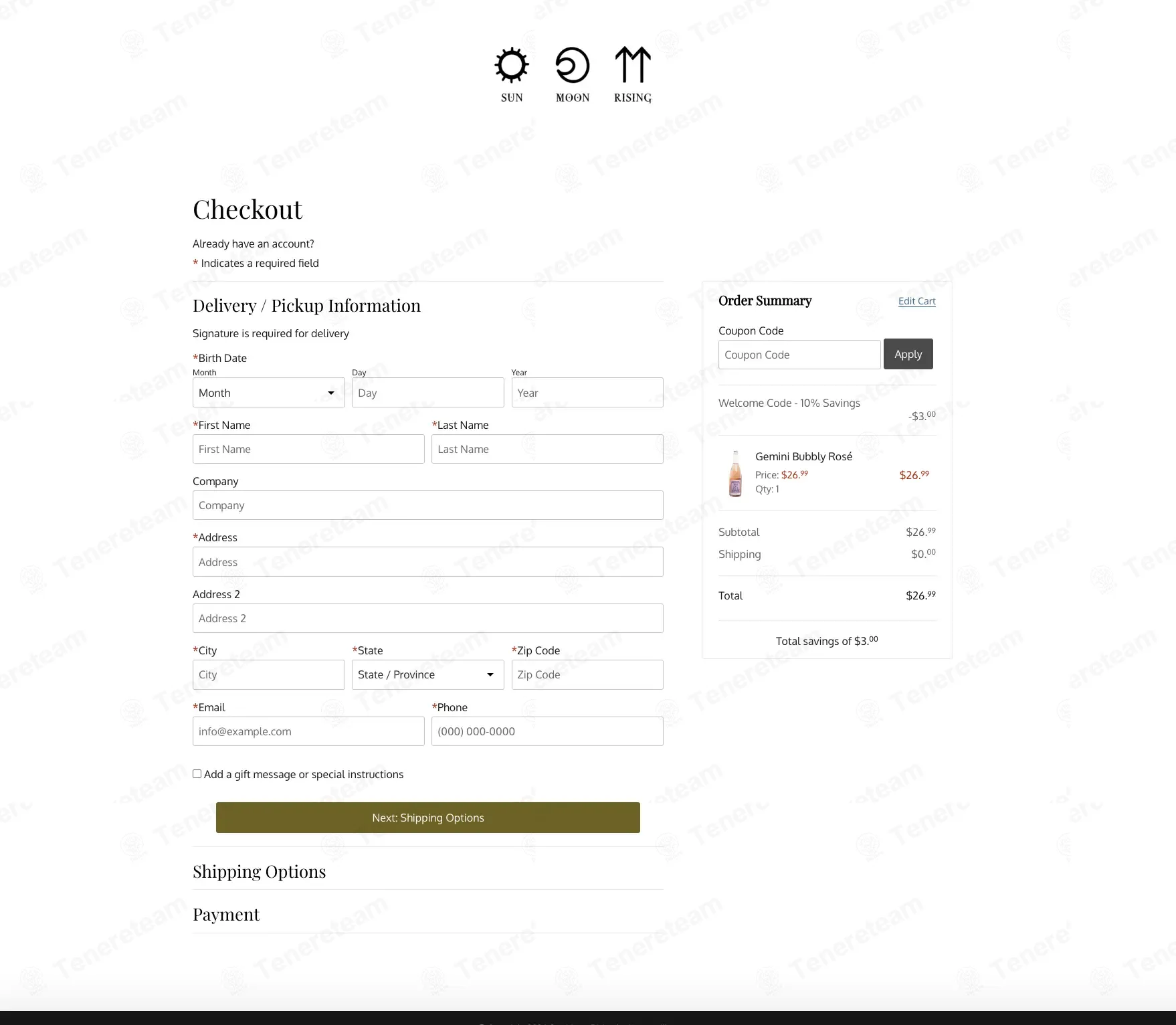Expand the Shipping Options section heading
This screenshot has height=1025, width=1176.
(260, 871)
